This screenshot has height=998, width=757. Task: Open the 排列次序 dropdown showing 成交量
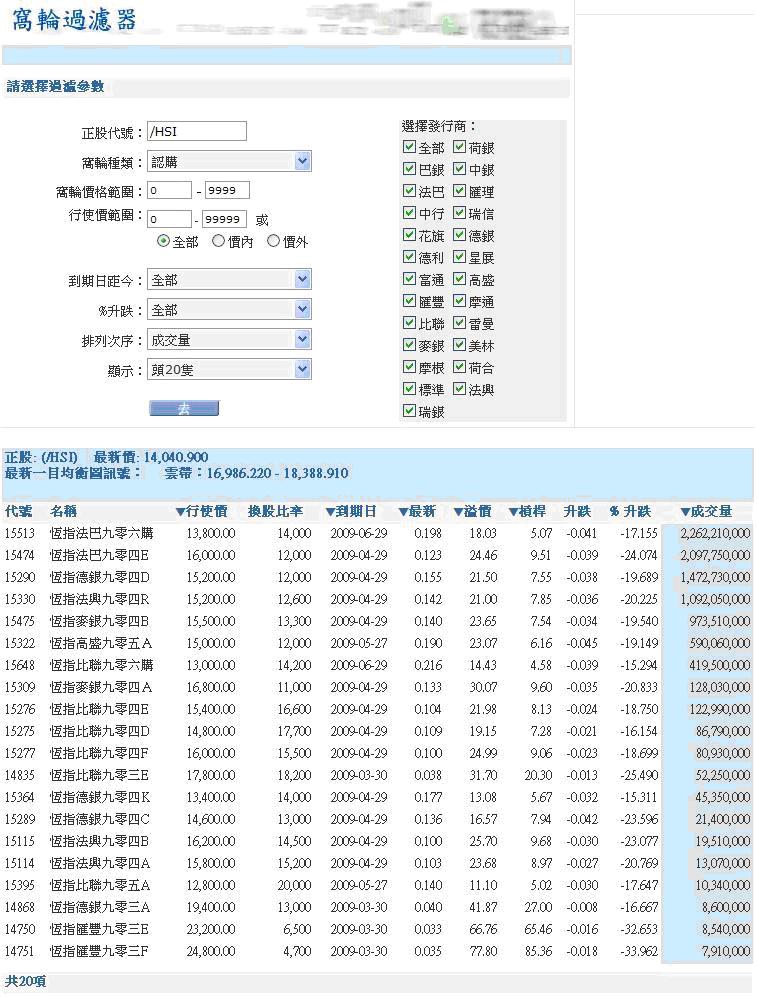click(x=303, y=340)
